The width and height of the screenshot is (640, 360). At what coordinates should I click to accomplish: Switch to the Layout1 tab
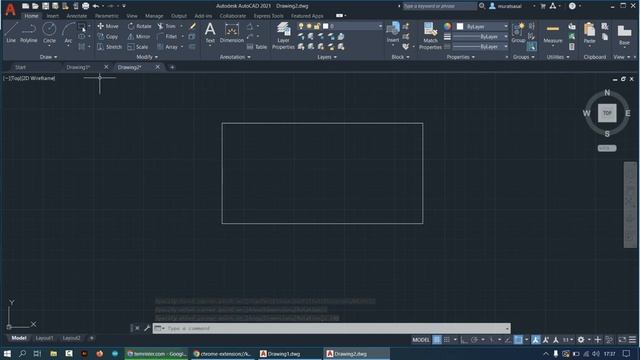[x=44, y=338]
